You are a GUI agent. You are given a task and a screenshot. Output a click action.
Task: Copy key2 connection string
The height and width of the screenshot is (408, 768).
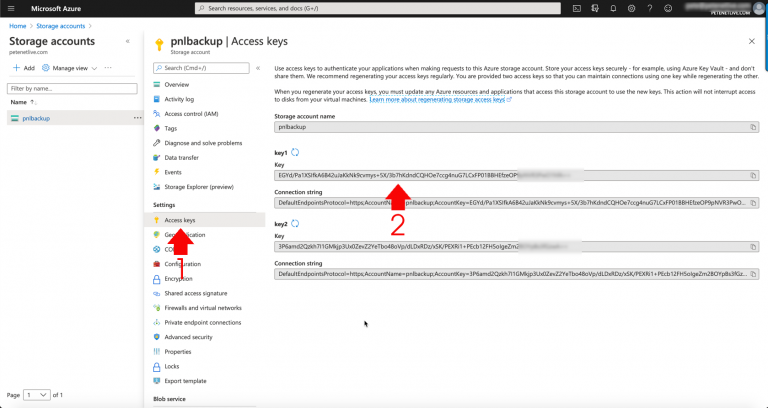coord(753,274)
